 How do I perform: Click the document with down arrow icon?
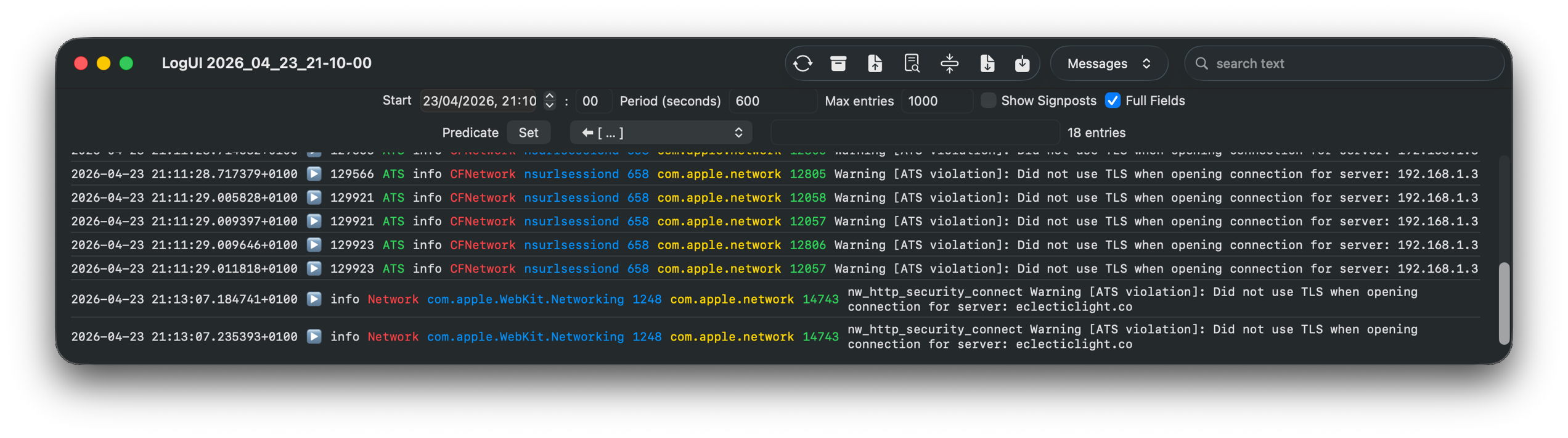click(987, 64)
